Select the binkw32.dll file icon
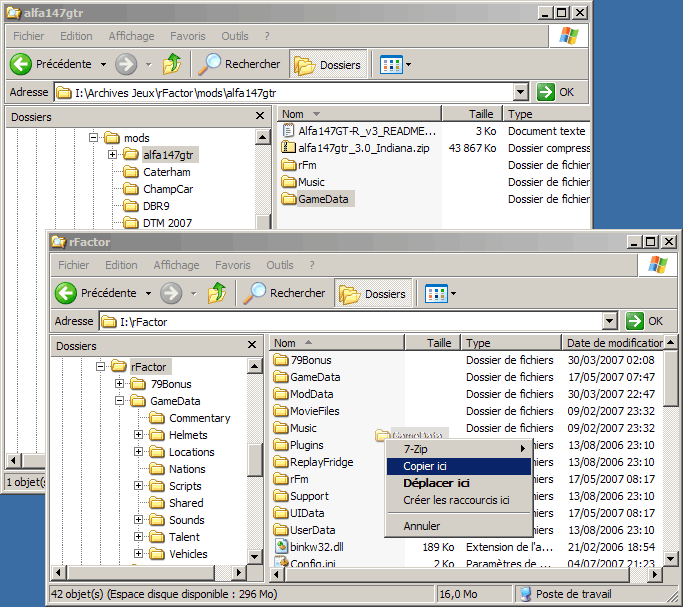This screenshot has height=607, width=683. 281,546
